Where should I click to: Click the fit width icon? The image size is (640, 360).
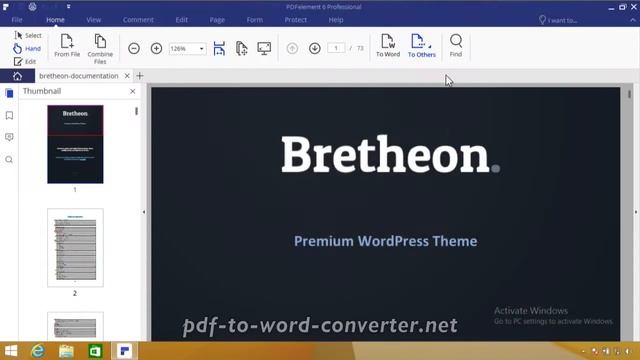(219, 49)
